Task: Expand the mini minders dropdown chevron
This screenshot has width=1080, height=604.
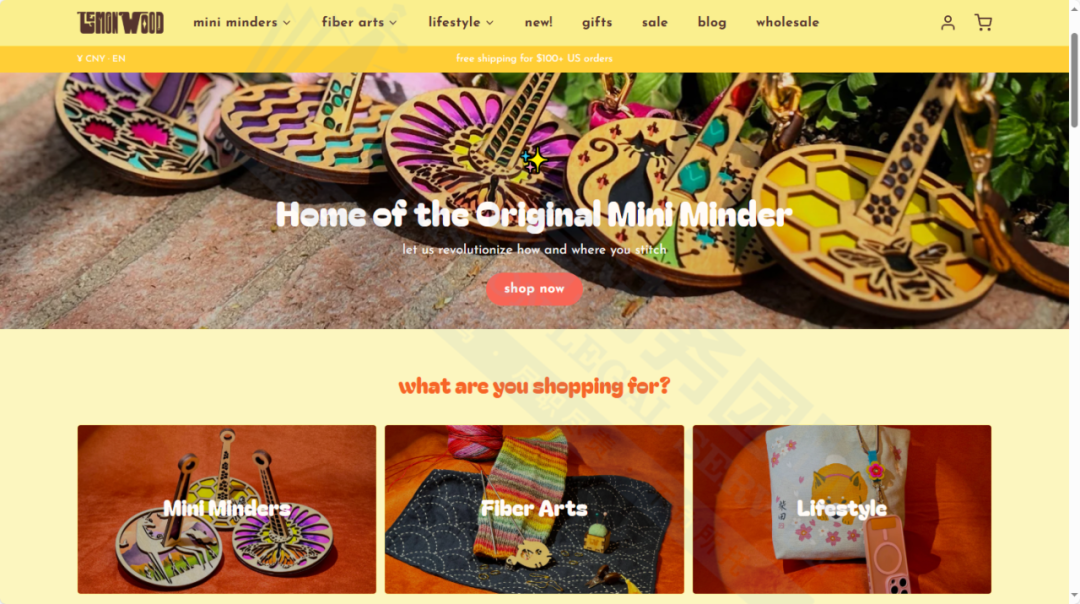Action: (287, 23)
